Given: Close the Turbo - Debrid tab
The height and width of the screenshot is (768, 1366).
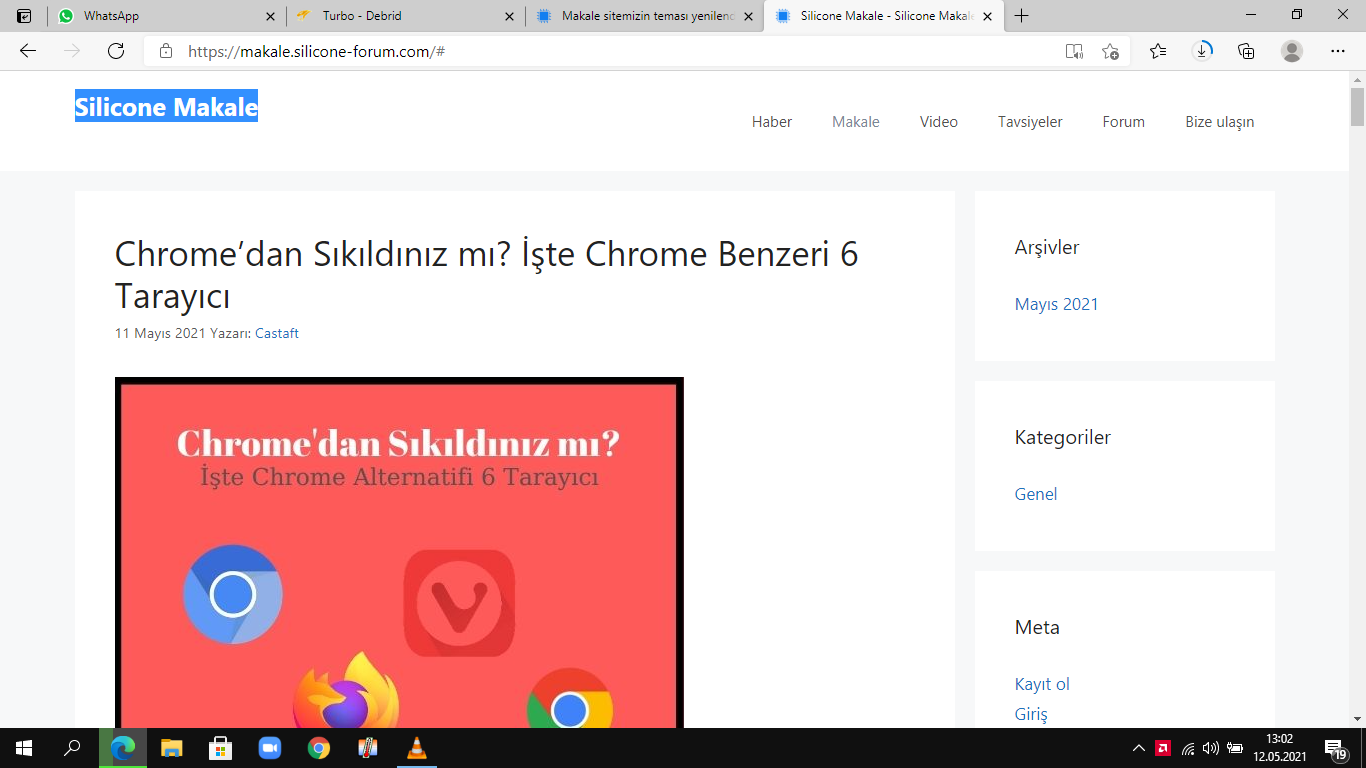Looking at the screenshot, I should pyautogui.click(x=509, y=16).
